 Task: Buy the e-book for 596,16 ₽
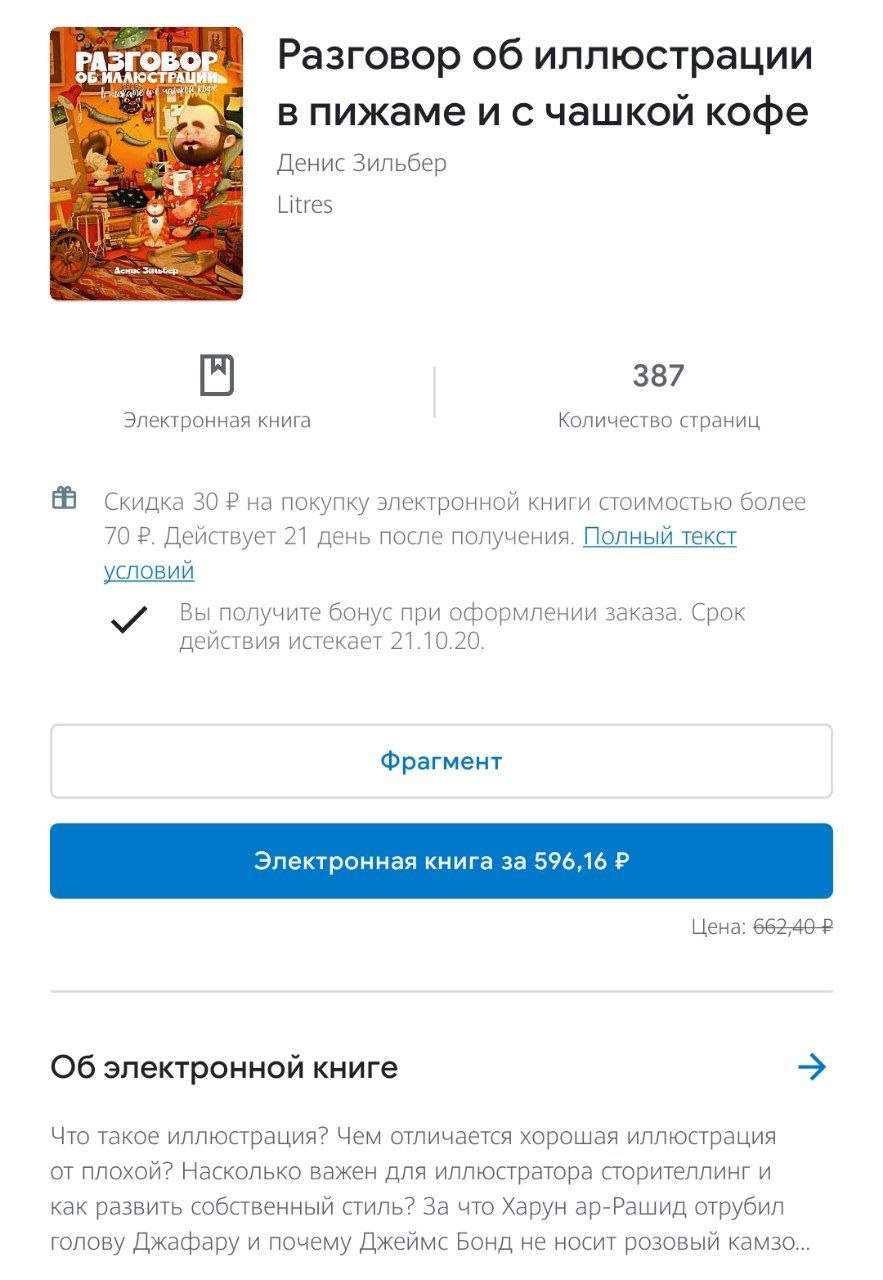click(441, 861)
